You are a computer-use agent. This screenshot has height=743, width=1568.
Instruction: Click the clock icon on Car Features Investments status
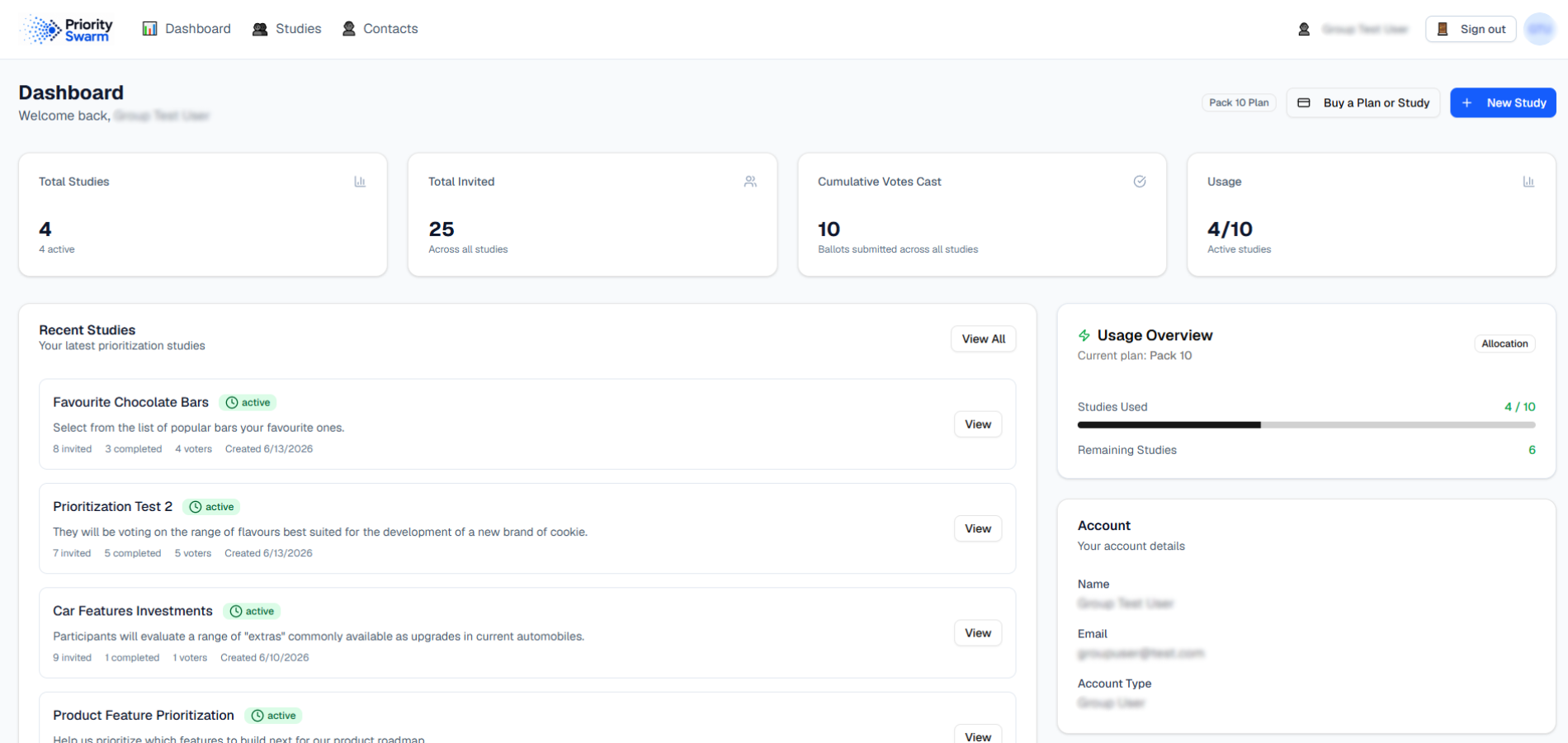click(236, 612)
